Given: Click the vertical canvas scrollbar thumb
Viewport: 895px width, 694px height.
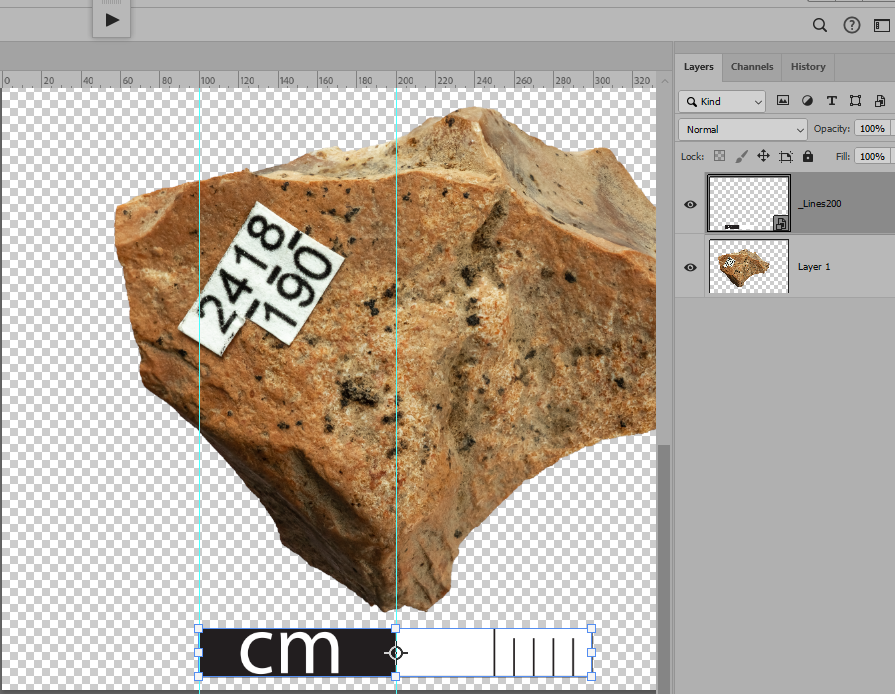Looking at the screenshot, I should point(664,568).
